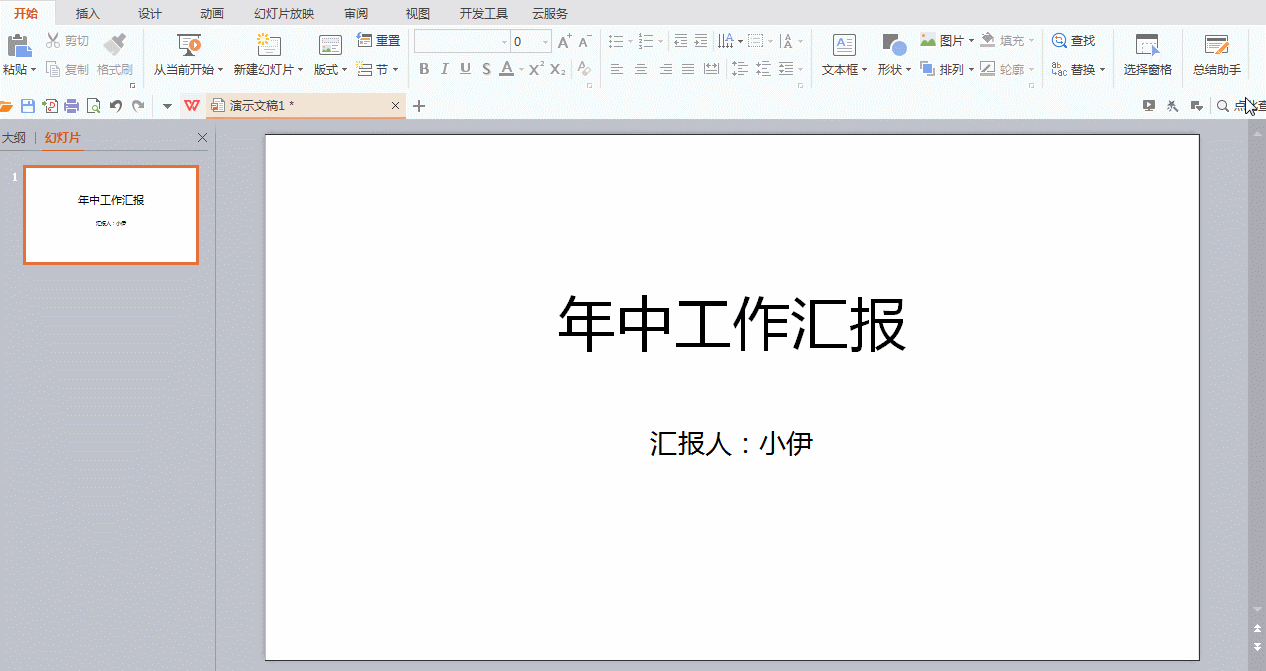Toggle distributed alignment
Image resolution: width=1266 pixels, height=671 pixels.
point(711,69)
